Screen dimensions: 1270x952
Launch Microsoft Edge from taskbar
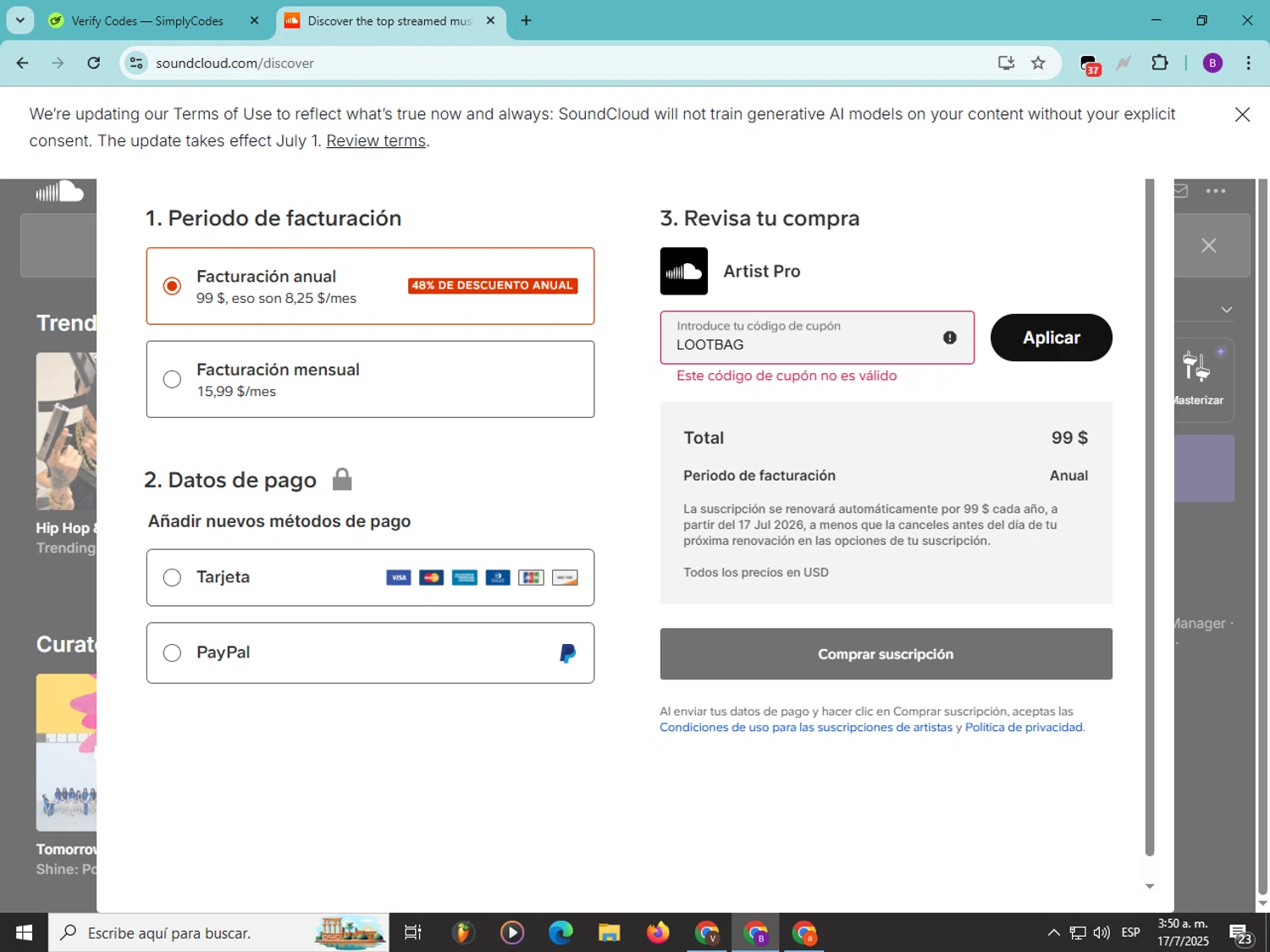click(x=560, y=933)
